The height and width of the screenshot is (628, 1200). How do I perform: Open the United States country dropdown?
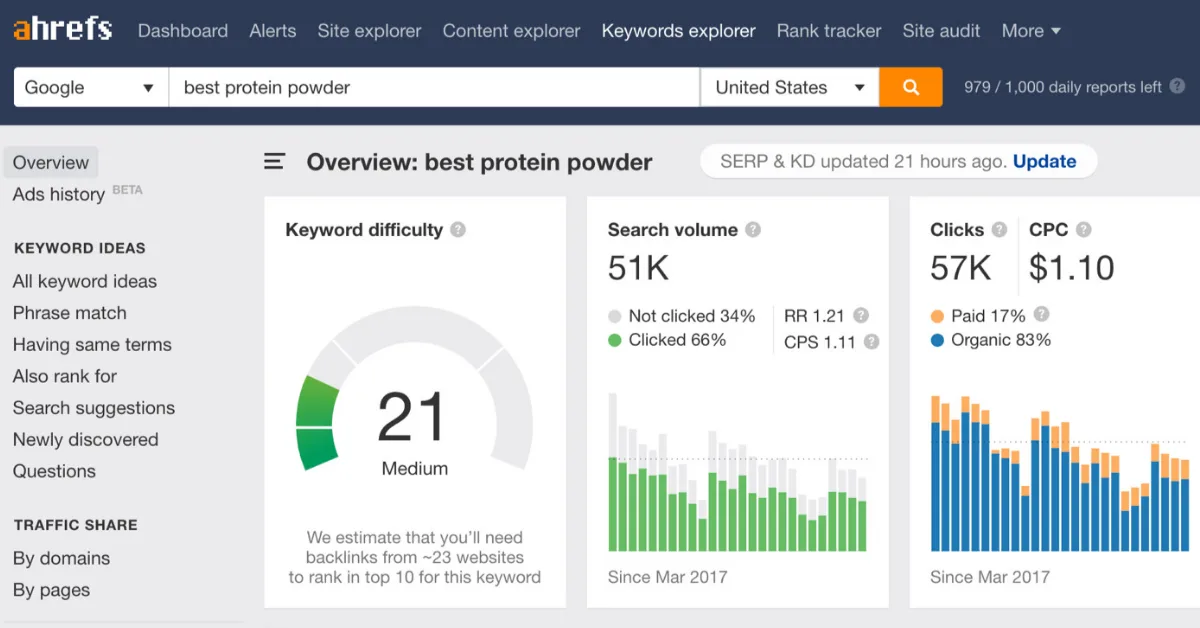click(789, 87)
